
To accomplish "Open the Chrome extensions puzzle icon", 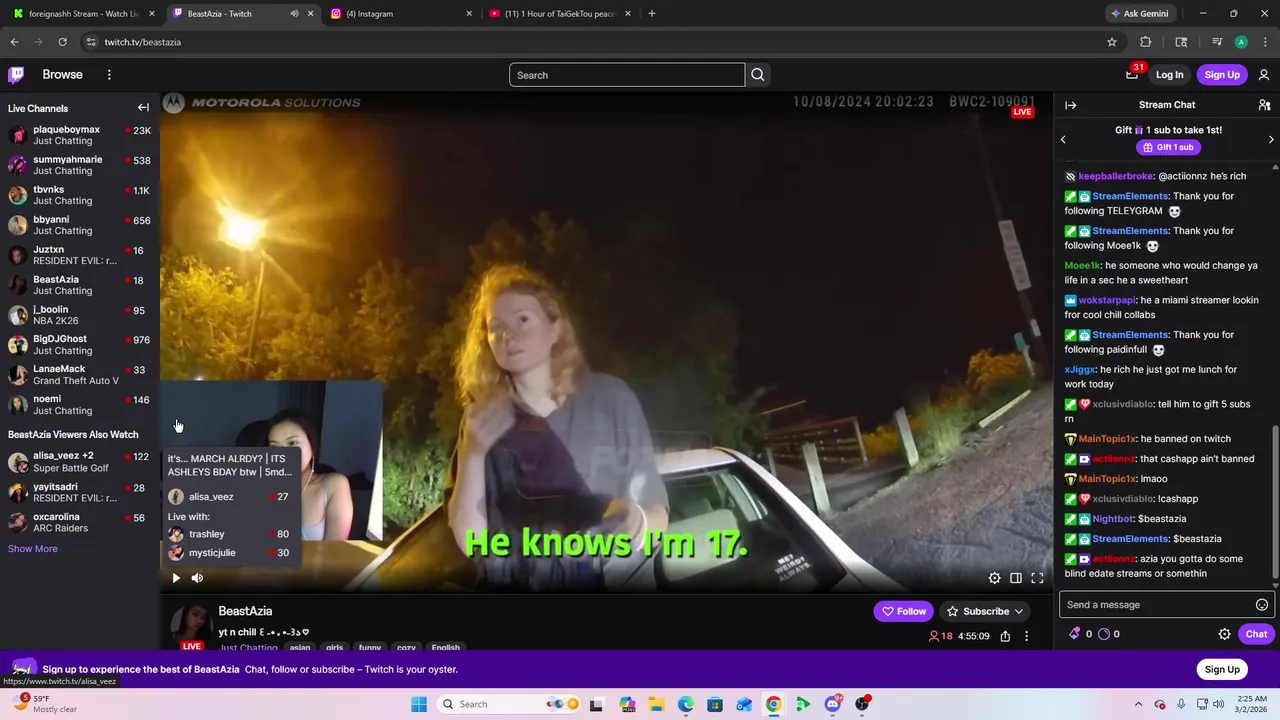I will (x=1146, y=42).
